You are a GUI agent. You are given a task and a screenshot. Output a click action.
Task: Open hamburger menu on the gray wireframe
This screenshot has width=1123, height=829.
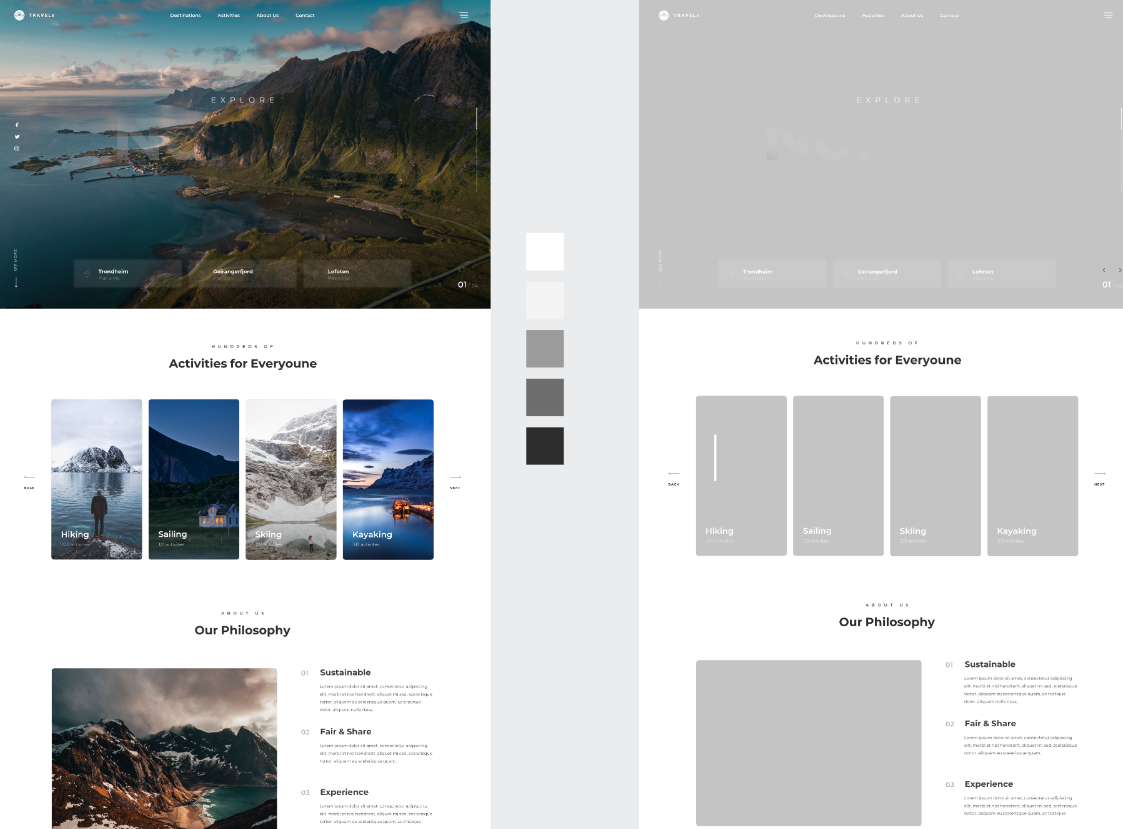pos(1108,15)
